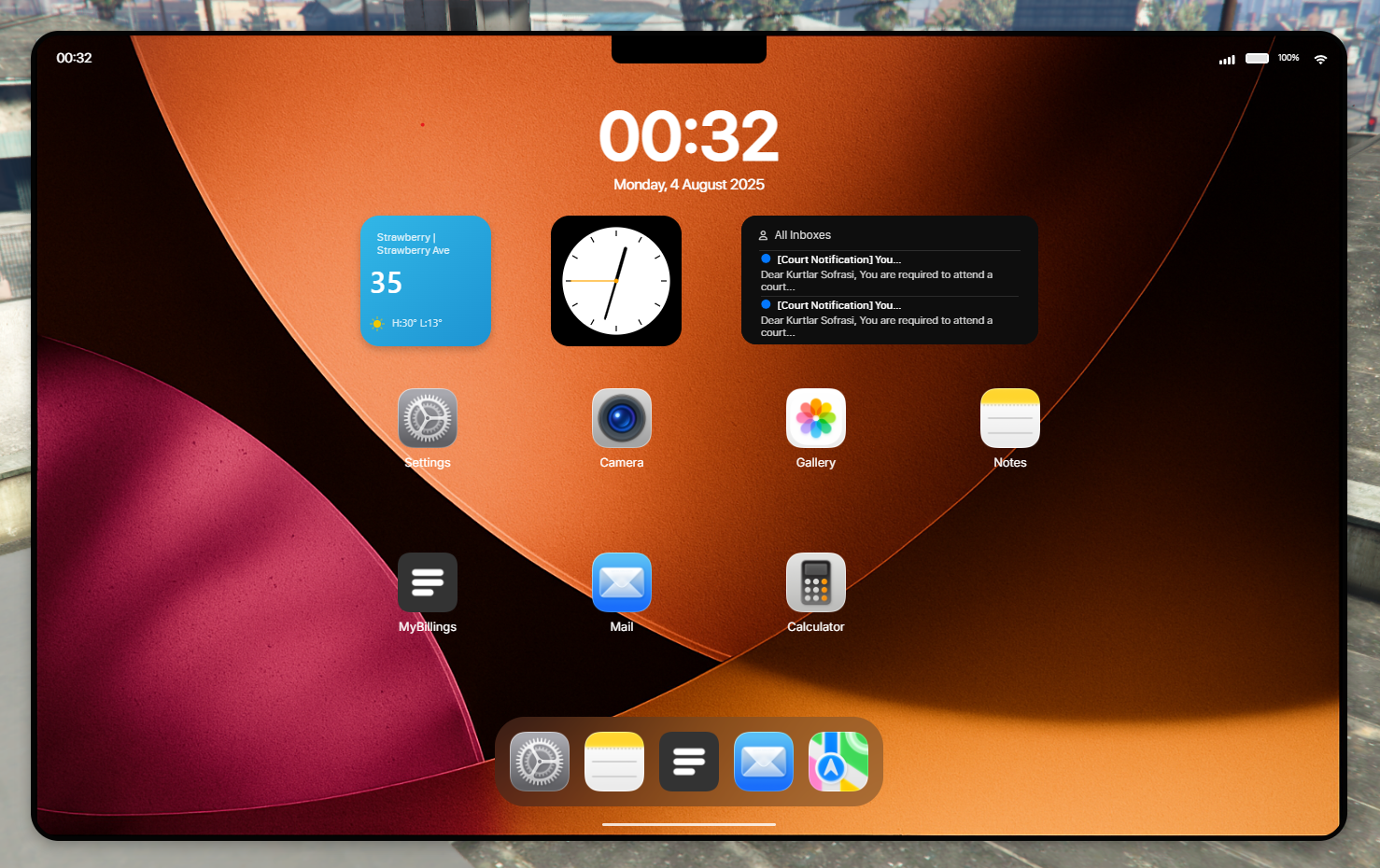The image size is (1380, 868).
Task: Launch MyBillings from the dock
Action: coord(689,762)
